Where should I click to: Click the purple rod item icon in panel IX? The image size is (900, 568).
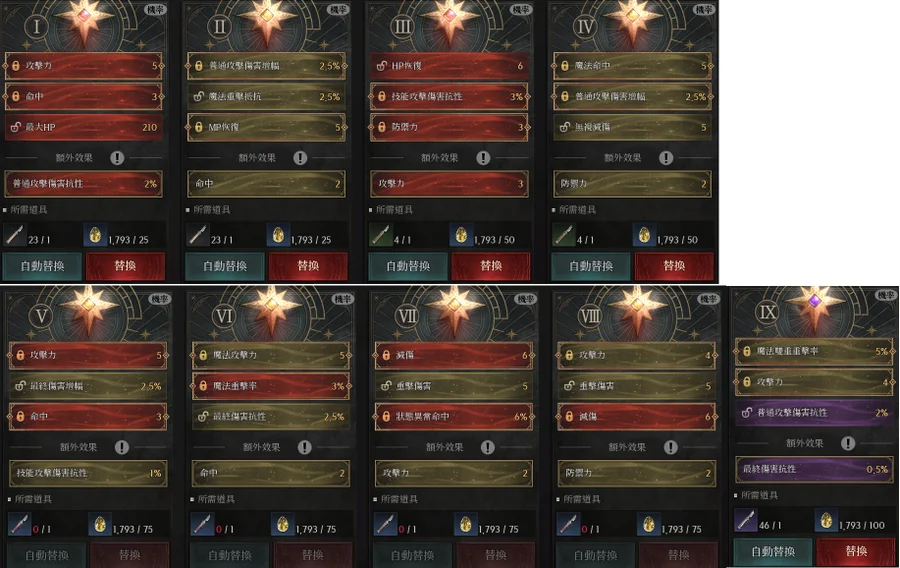[x=746, y=520]
